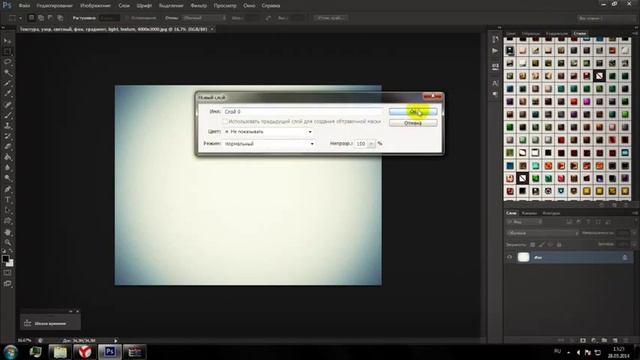Image resolution: width=640 pixels, height=360 pixels.
Task: Select the Pen tool
Action: coord(7,189)
